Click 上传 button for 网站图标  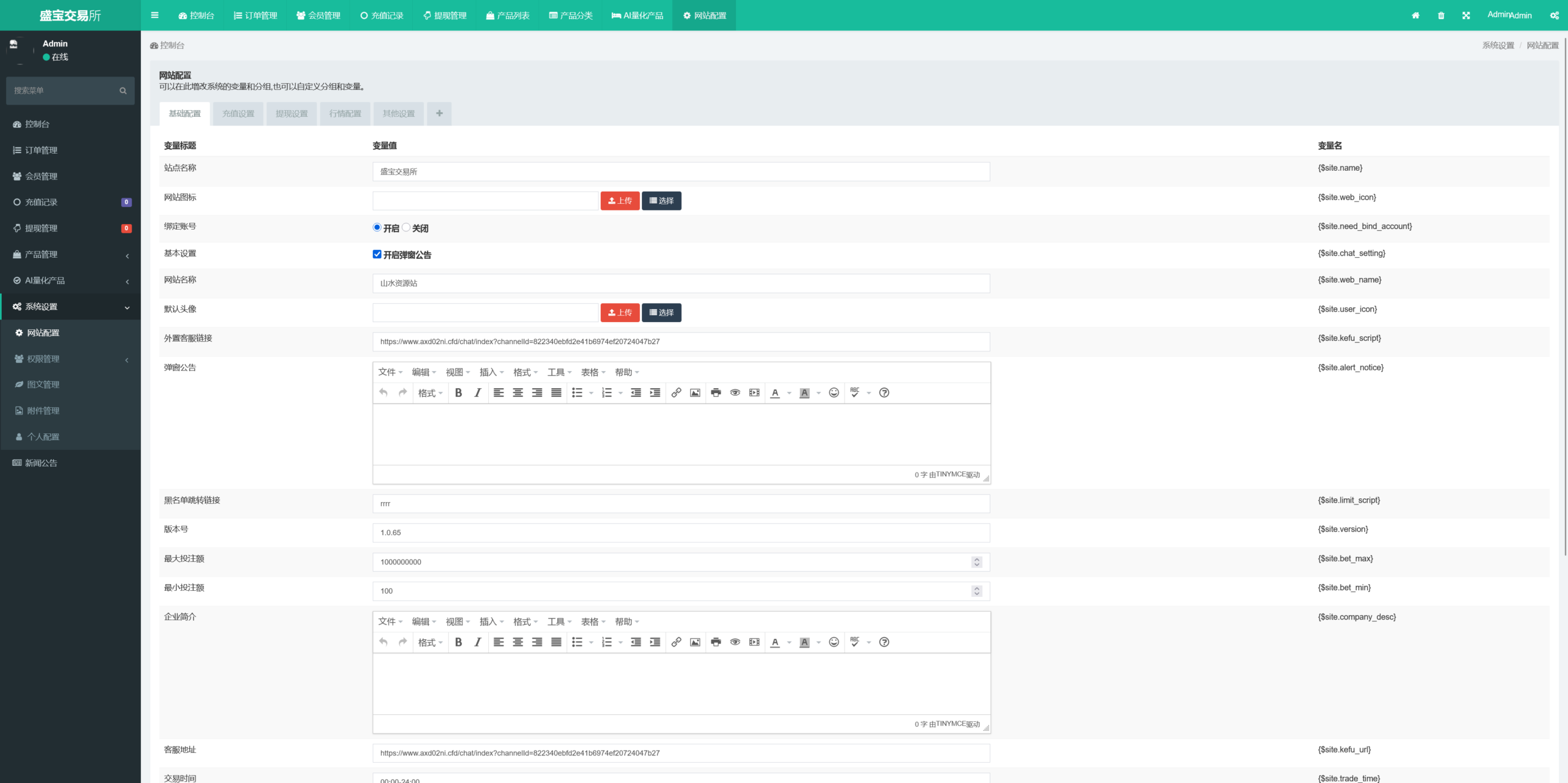[x=620, y=201]
